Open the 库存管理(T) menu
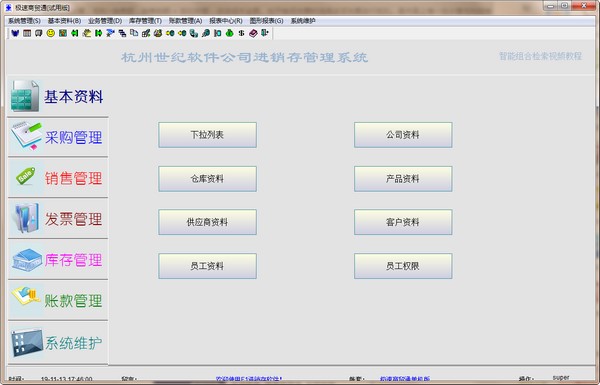Screen dimensions: 600x385 (x=145, y=21)
